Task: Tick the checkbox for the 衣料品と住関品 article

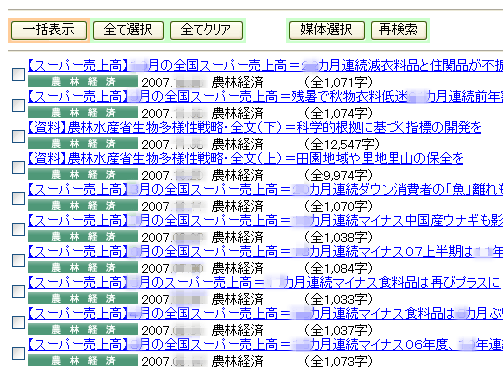Action: click(18, 74)
